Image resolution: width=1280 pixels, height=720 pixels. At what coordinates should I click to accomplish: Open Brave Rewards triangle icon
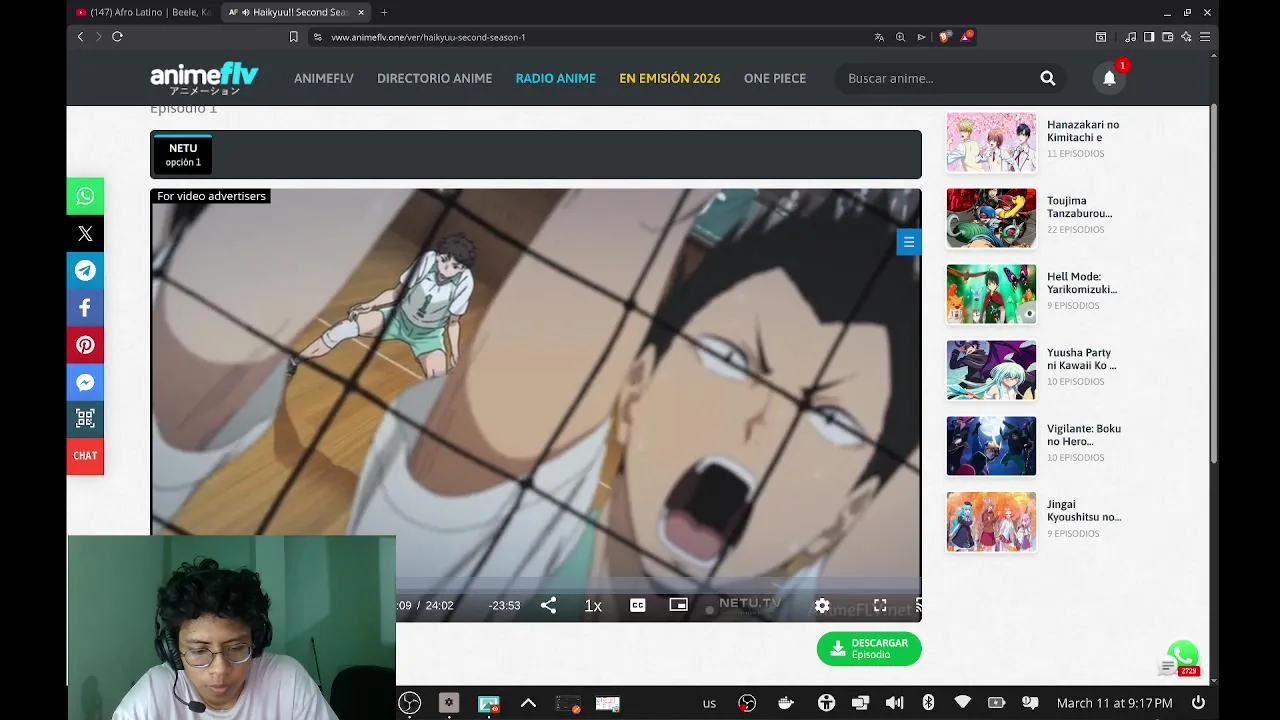(967, 37)
